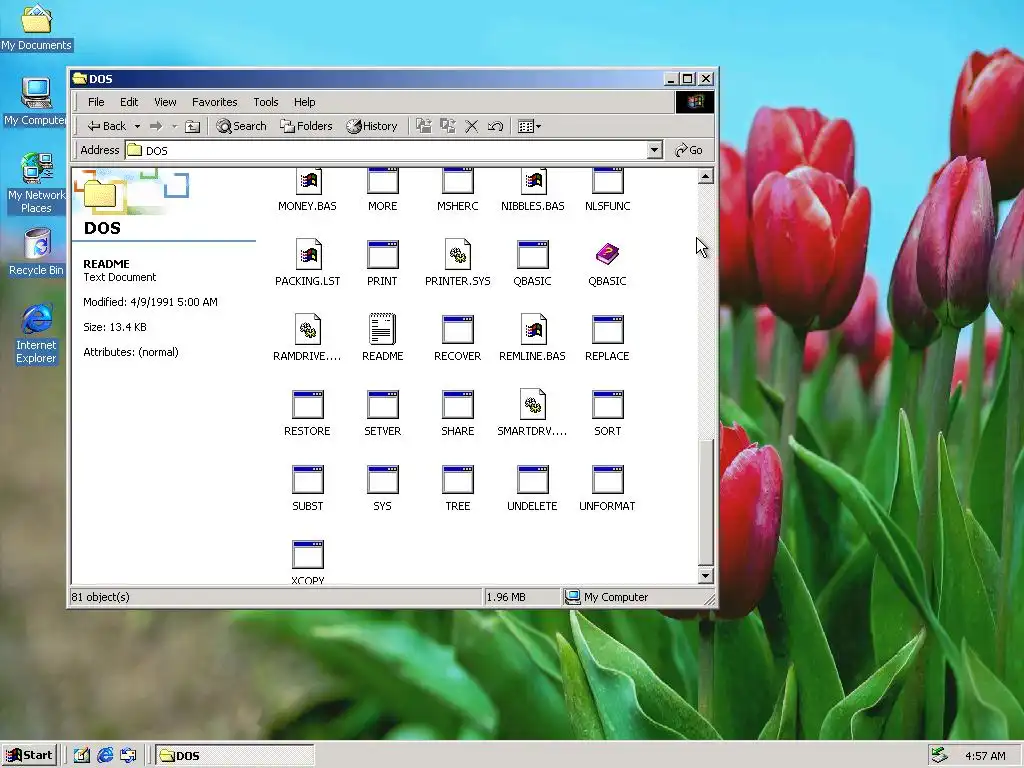The width and height of the screenshot is (1024, 768).
Task: Launch Outlook Express from quick launch
Action: coord(129,756)
